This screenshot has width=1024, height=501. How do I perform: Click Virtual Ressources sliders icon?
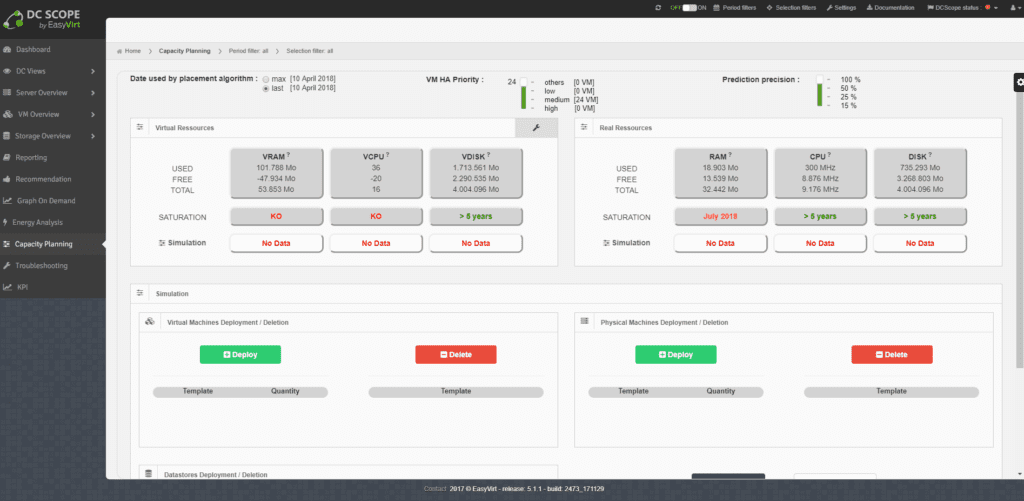[140, 127]
